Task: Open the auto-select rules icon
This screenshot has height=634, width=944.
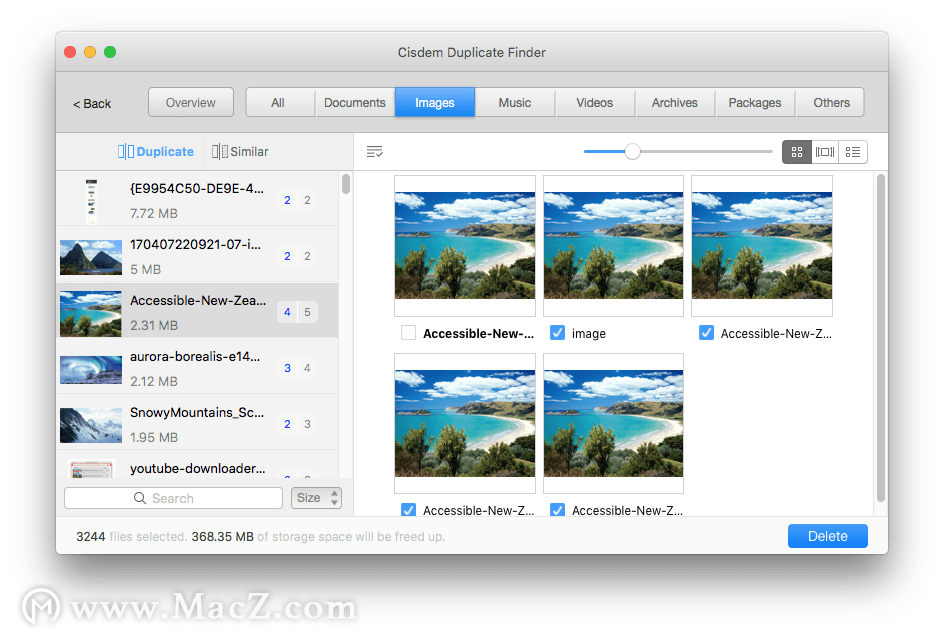Action: tap(374, 152)
